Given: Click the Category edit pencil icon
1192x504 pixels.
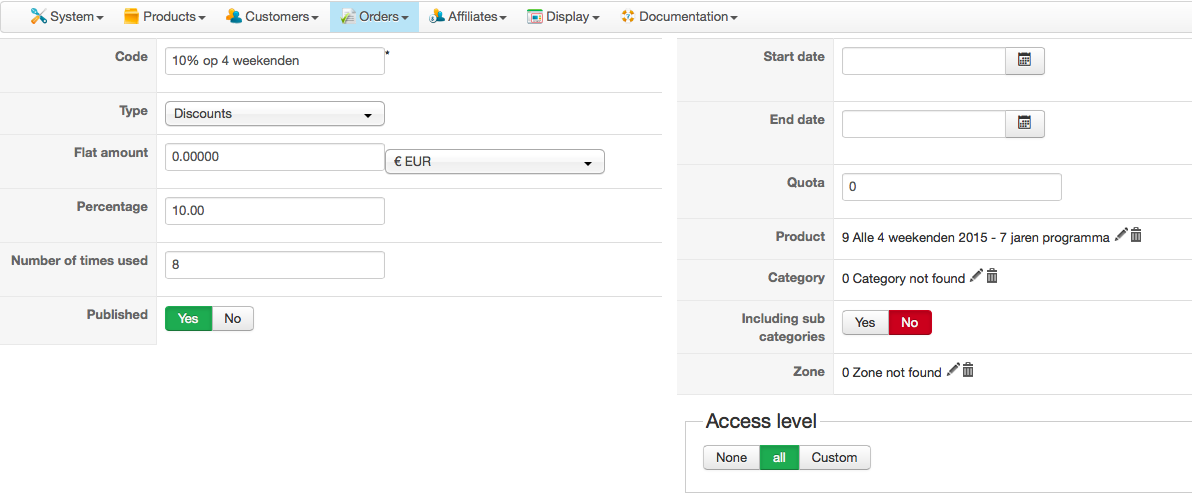Looking at the screenshot, I should (977, 276).
